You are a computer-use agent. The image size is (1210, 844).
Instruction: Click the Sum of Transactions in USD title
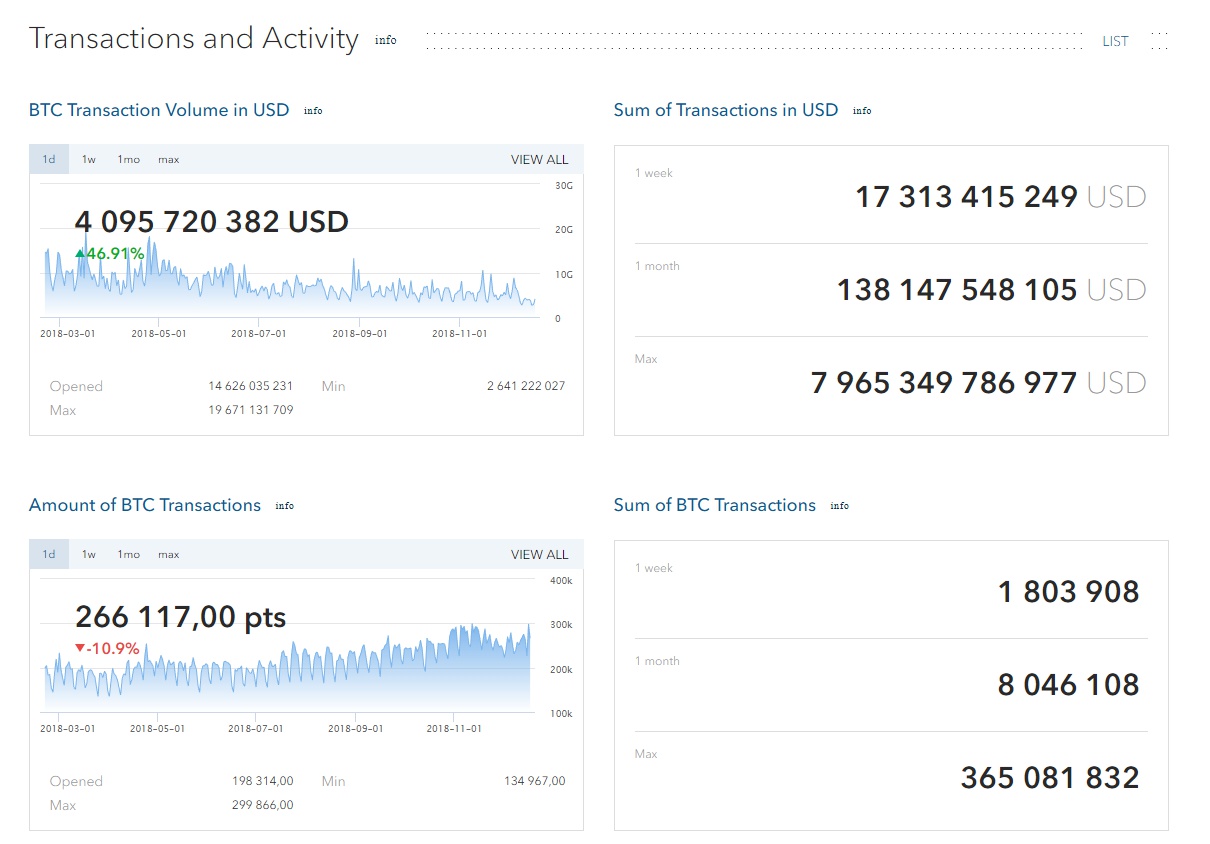pos(725,110)
